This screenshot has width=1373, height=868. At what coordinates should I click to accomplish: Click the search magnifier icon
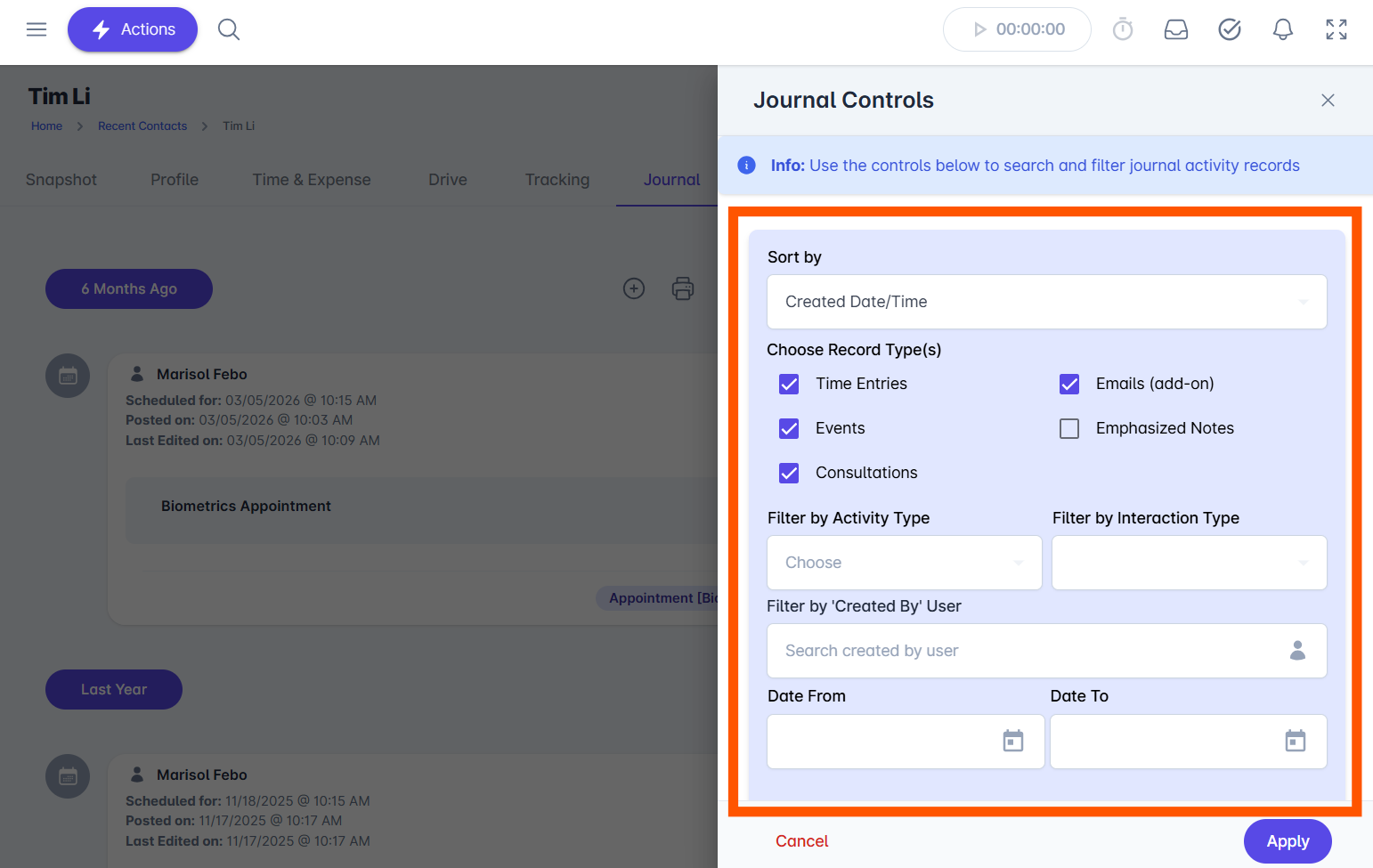229,29
